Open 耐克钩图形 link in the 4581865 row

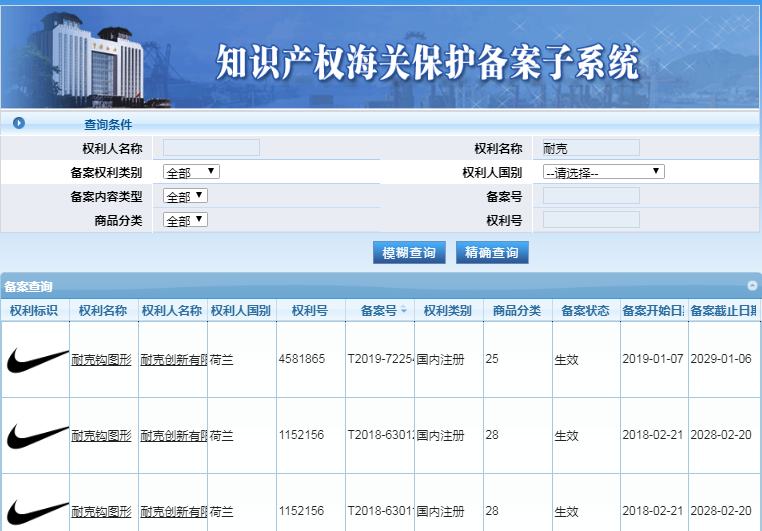[x=101, y=359]
